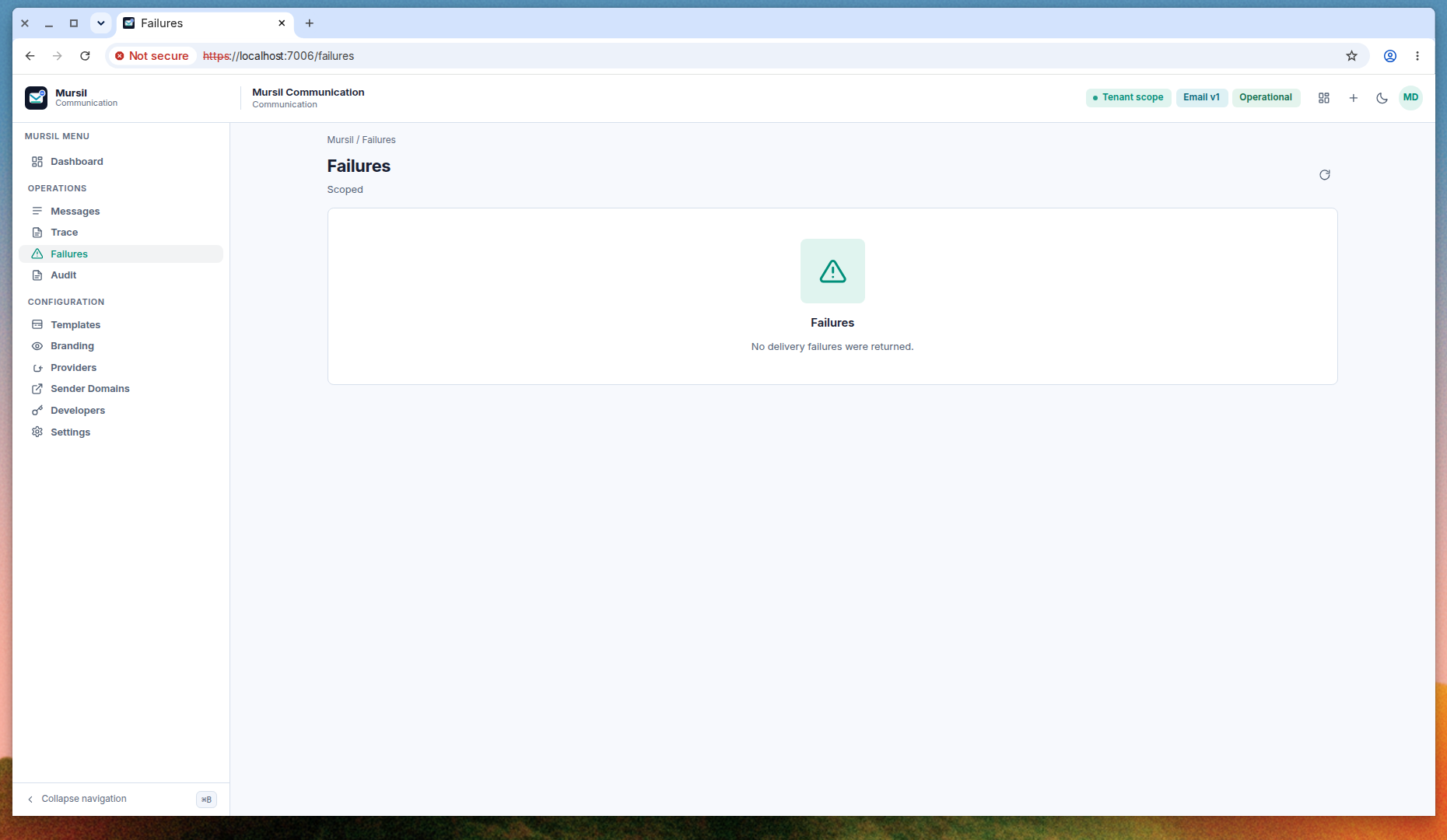Open the Audit page

(121, 275)
